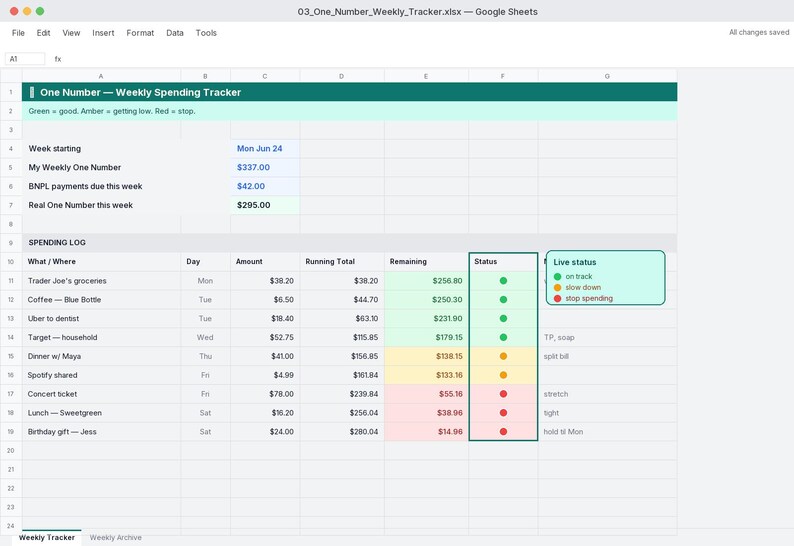Select column E header

tap(426, 76)
